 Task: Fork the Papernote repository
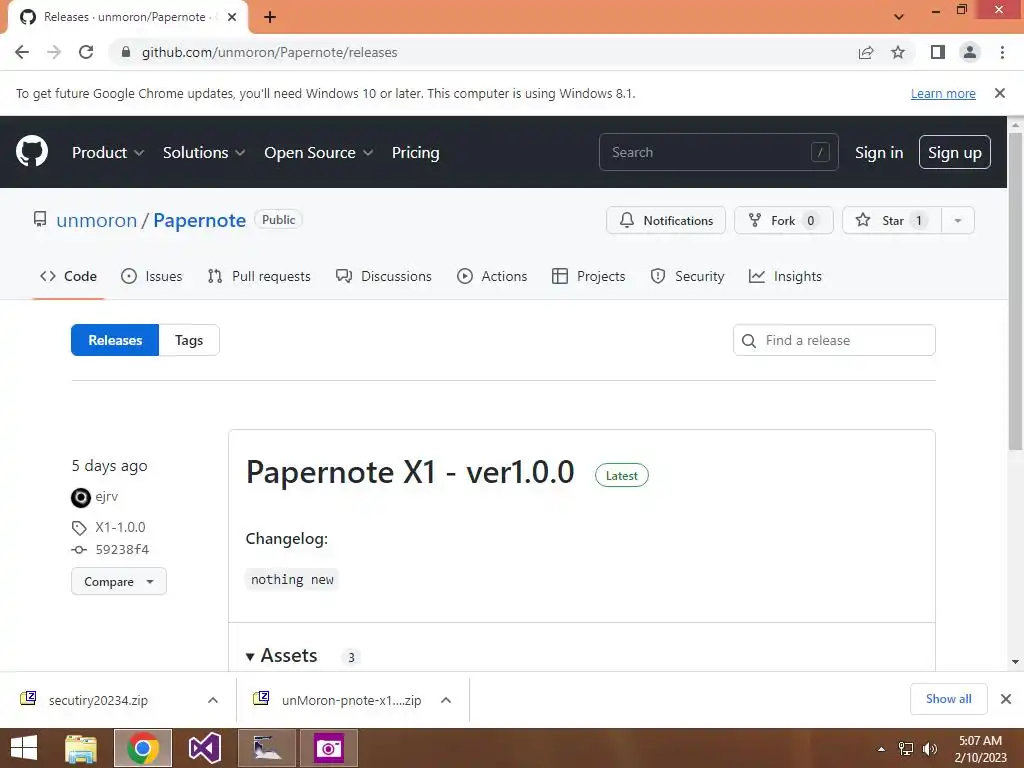[784, 220]
